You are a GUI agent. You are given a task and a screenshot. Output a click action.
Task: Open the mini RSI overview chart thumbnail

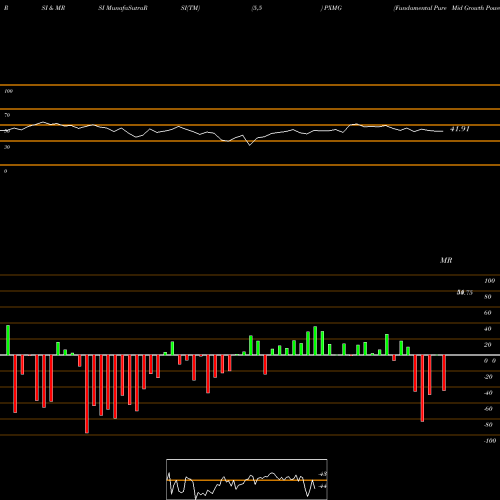click(x=247, y=479)
